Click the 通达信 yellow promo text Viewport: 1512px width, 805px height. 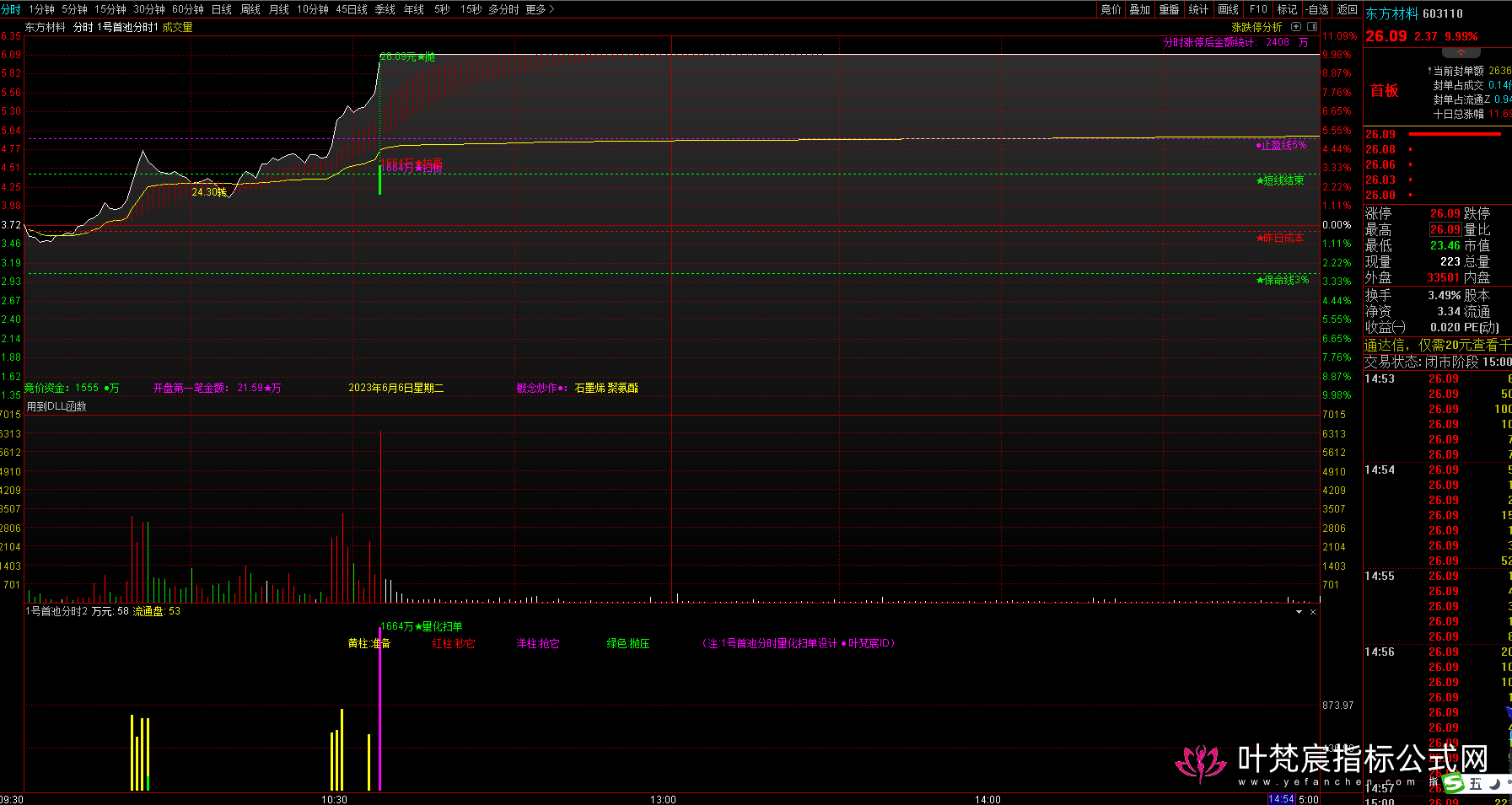(x=1438, y=345)
